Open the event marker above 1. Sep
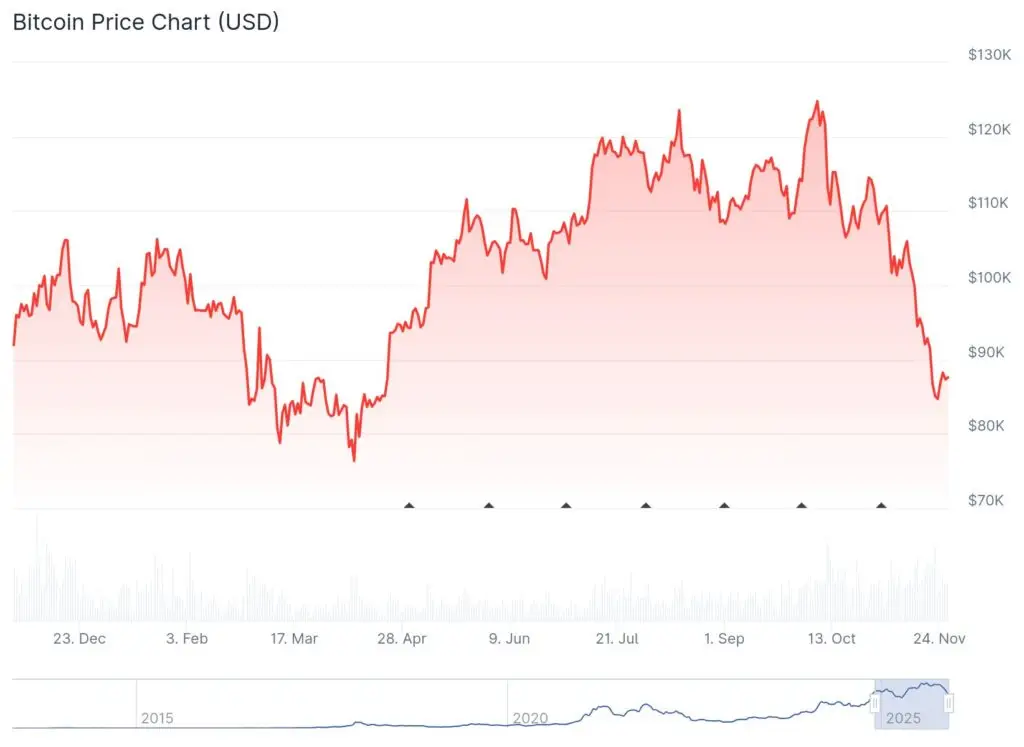Screen dimensions: 1024x747 point(724,505)
